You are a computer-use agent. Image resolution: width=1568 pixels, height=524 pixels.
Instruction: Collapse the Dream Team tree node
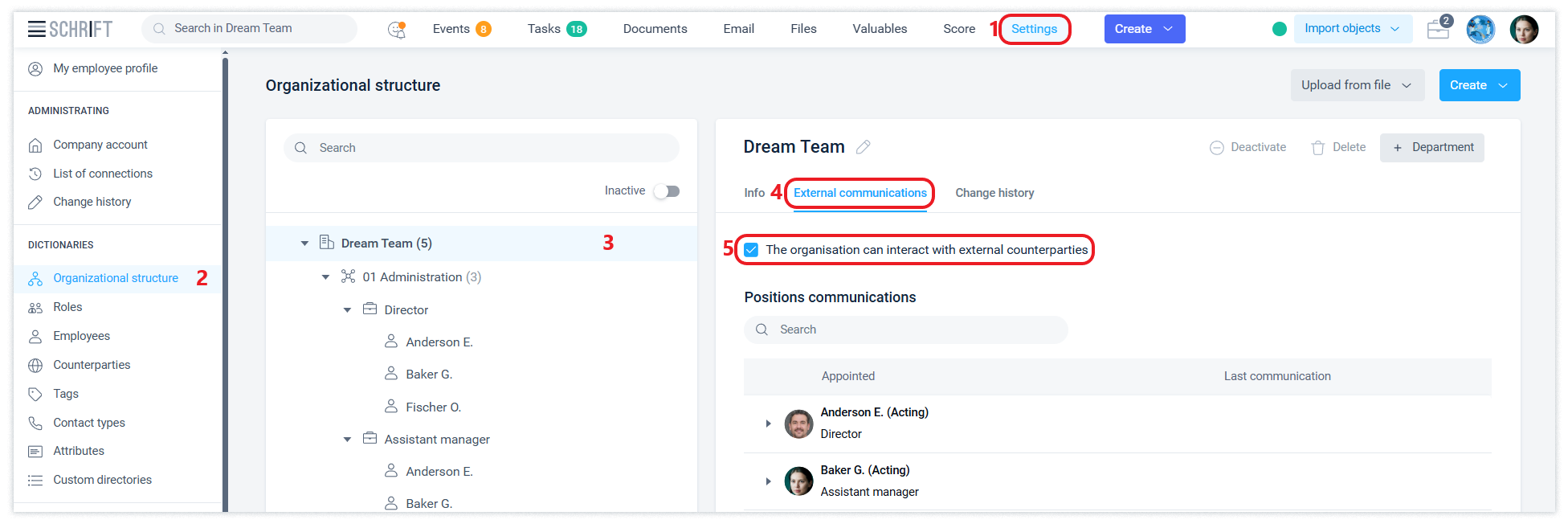click(x=304, y=244)
